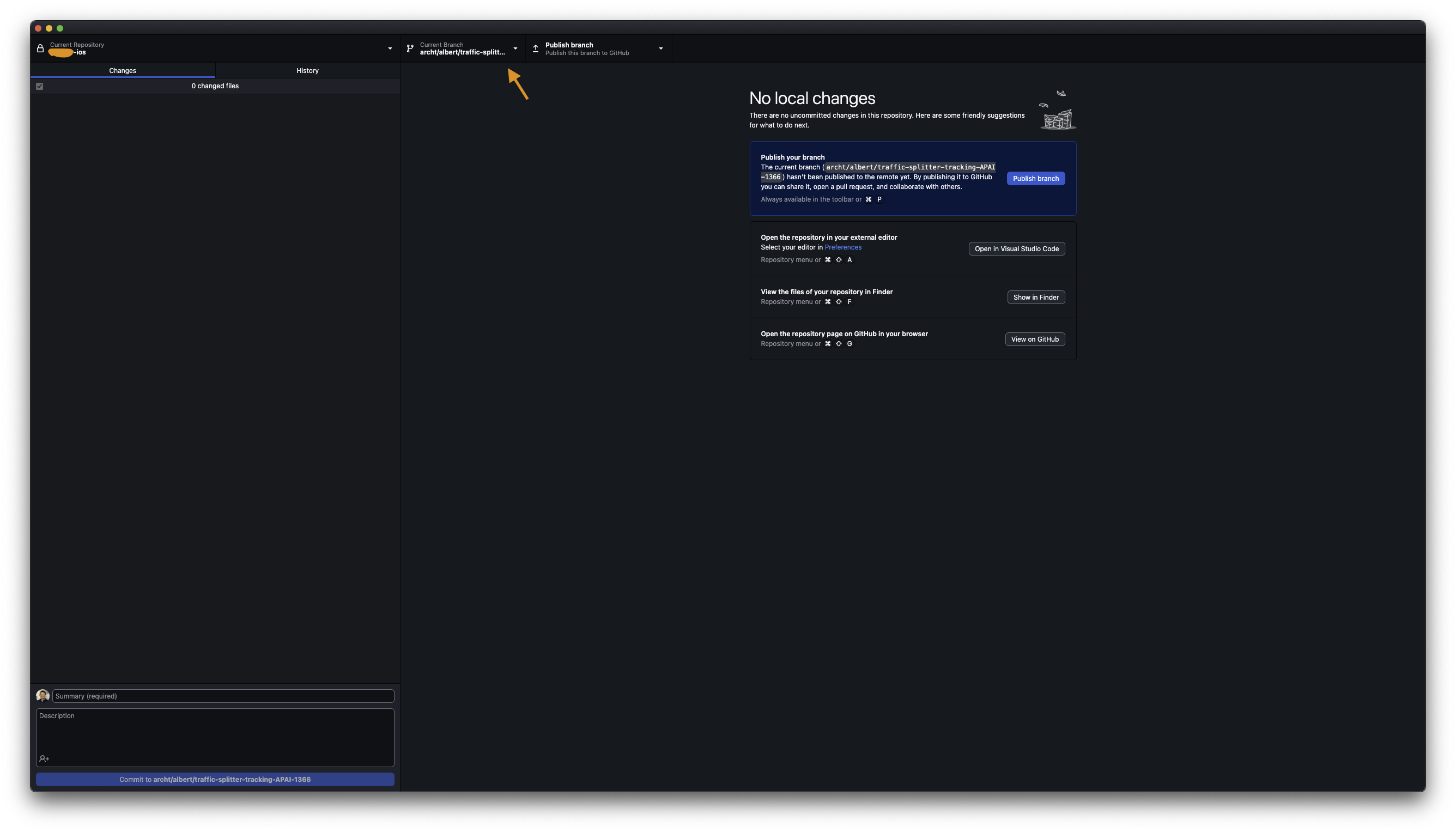
Task: Click the 'Publish your branch' heading
Action: 792,157
